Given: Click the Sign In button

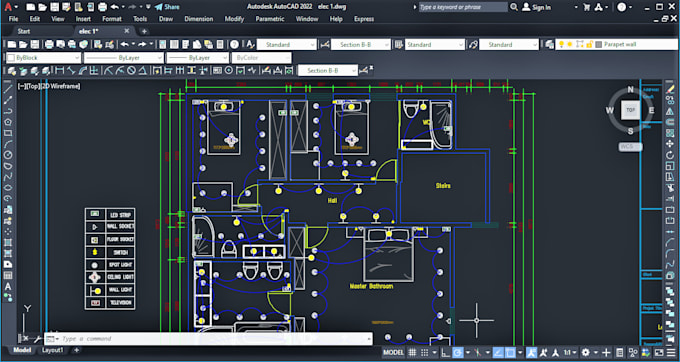Looking at the screenshot, I should coord(537,7).
